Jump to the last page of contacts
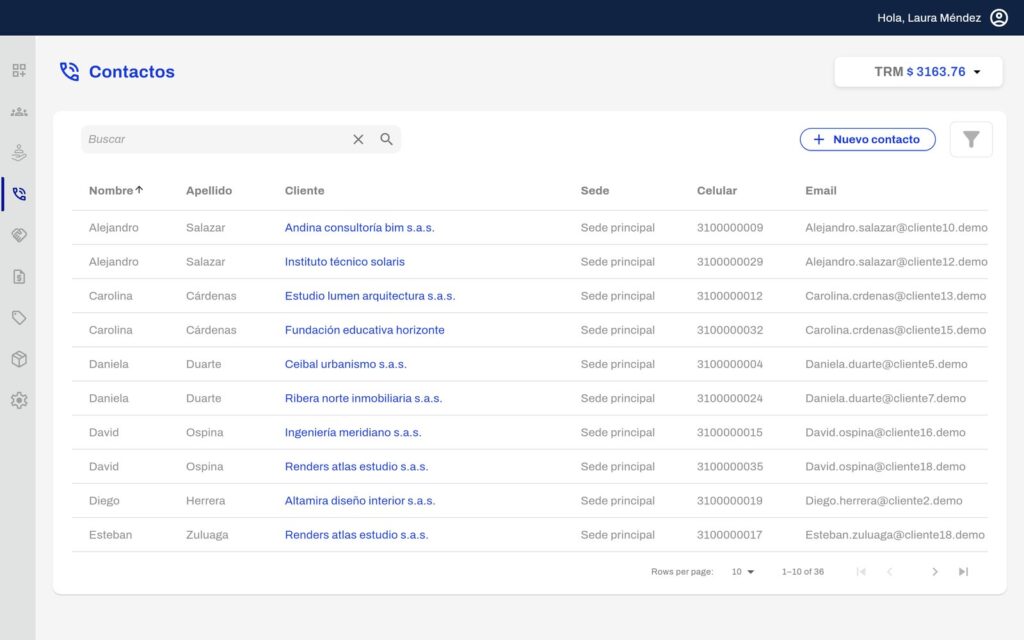Screen dimensions: 1024x640 963,571
